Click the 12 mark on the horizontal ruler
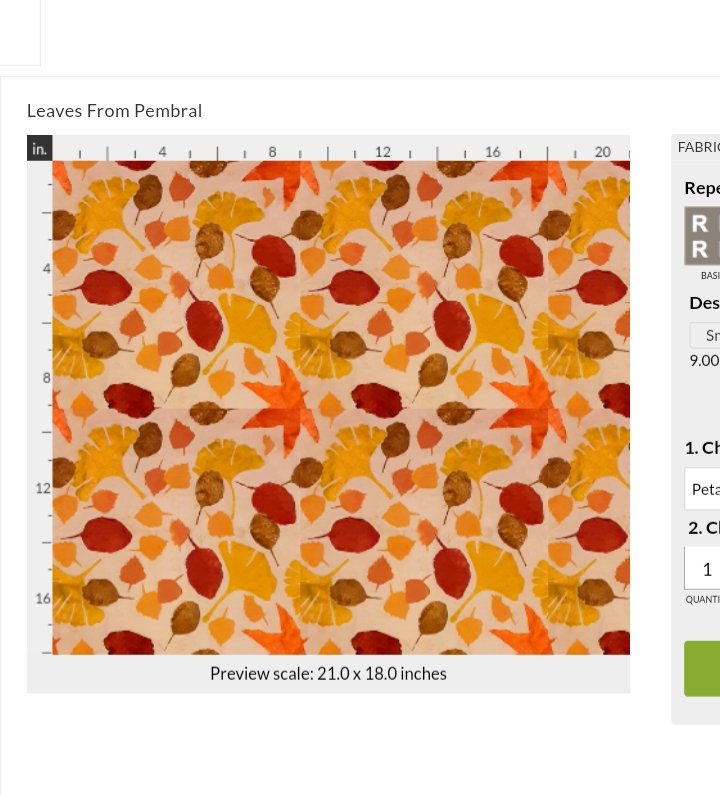The height and width of the screenshot is (795, 720). [383, 152]
